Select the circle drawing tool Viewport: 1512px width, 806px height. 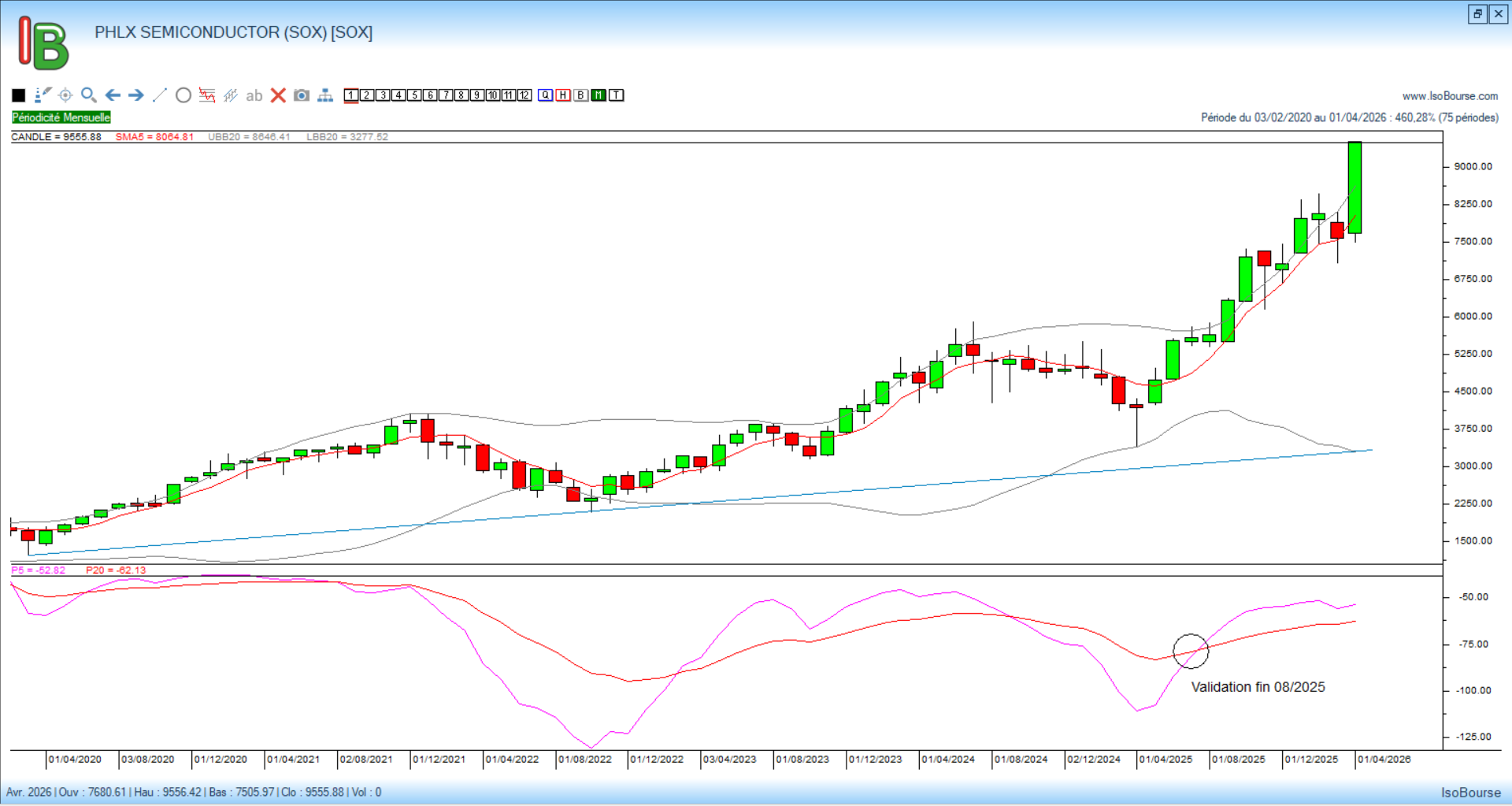click(x=183, y=95)
